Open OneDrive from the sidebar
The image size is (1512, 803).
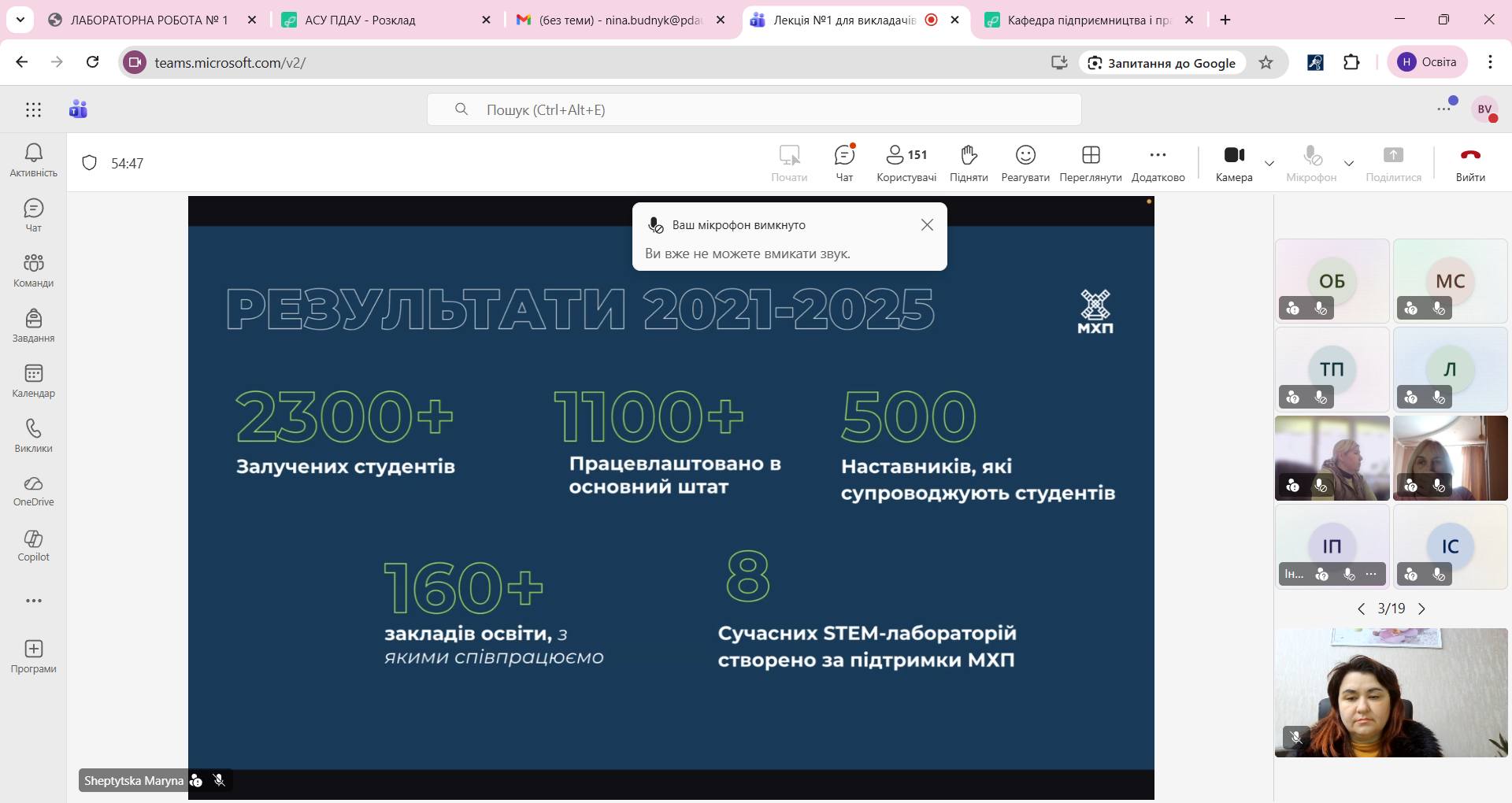33,490
